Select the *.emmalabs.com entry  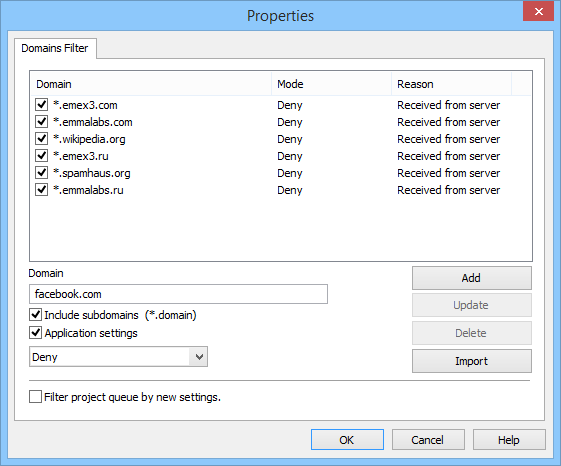pos(93,122)
